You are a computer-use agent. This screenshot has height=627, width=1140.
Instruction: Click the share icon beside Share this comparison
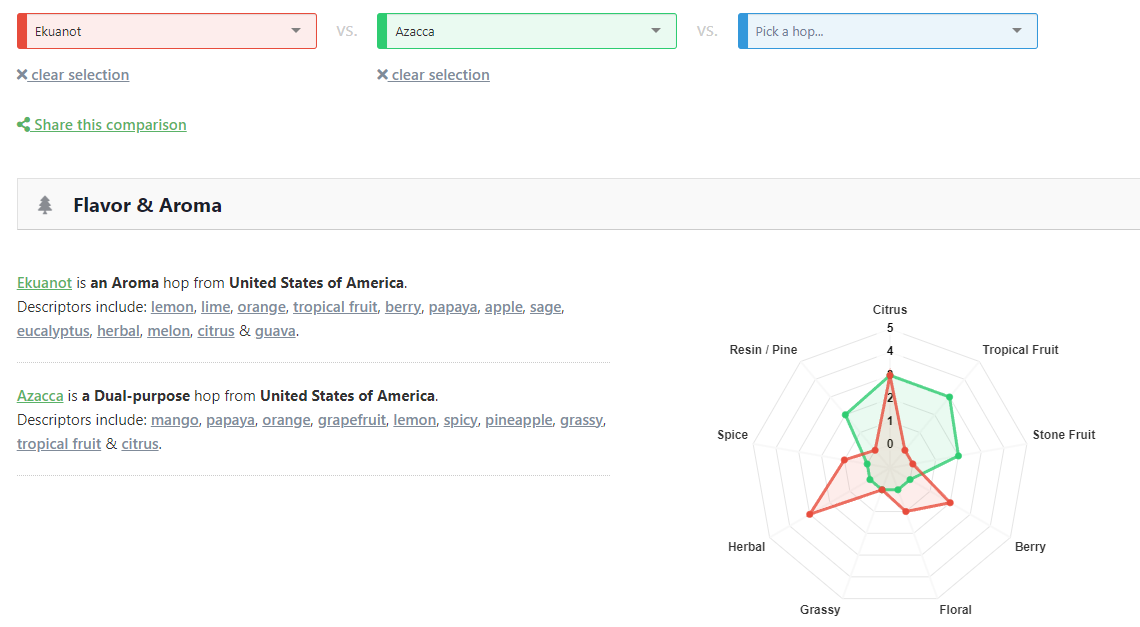click(x=23, y=125)
